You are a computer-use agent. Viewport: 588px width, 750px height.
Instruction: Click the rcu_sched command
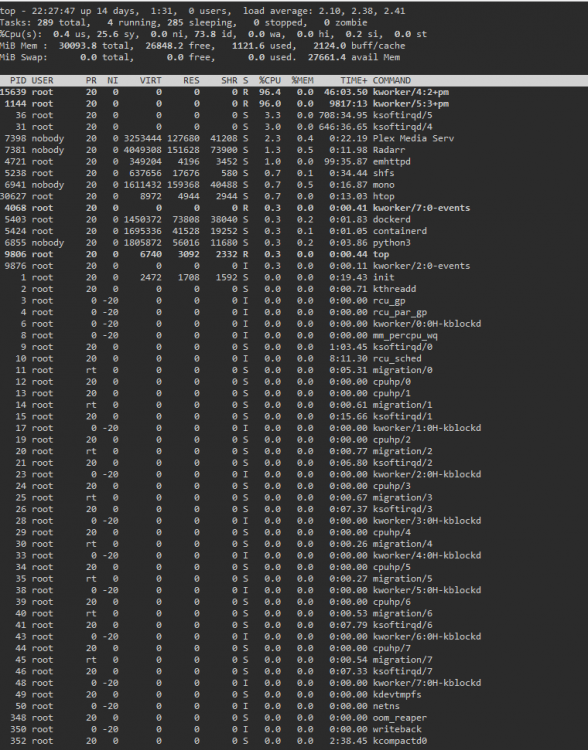(397, 358)
